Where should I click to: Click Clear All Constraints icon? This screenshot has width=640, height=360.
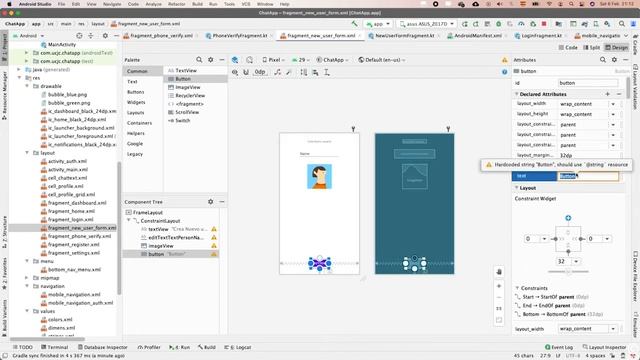tap(278, 72)
